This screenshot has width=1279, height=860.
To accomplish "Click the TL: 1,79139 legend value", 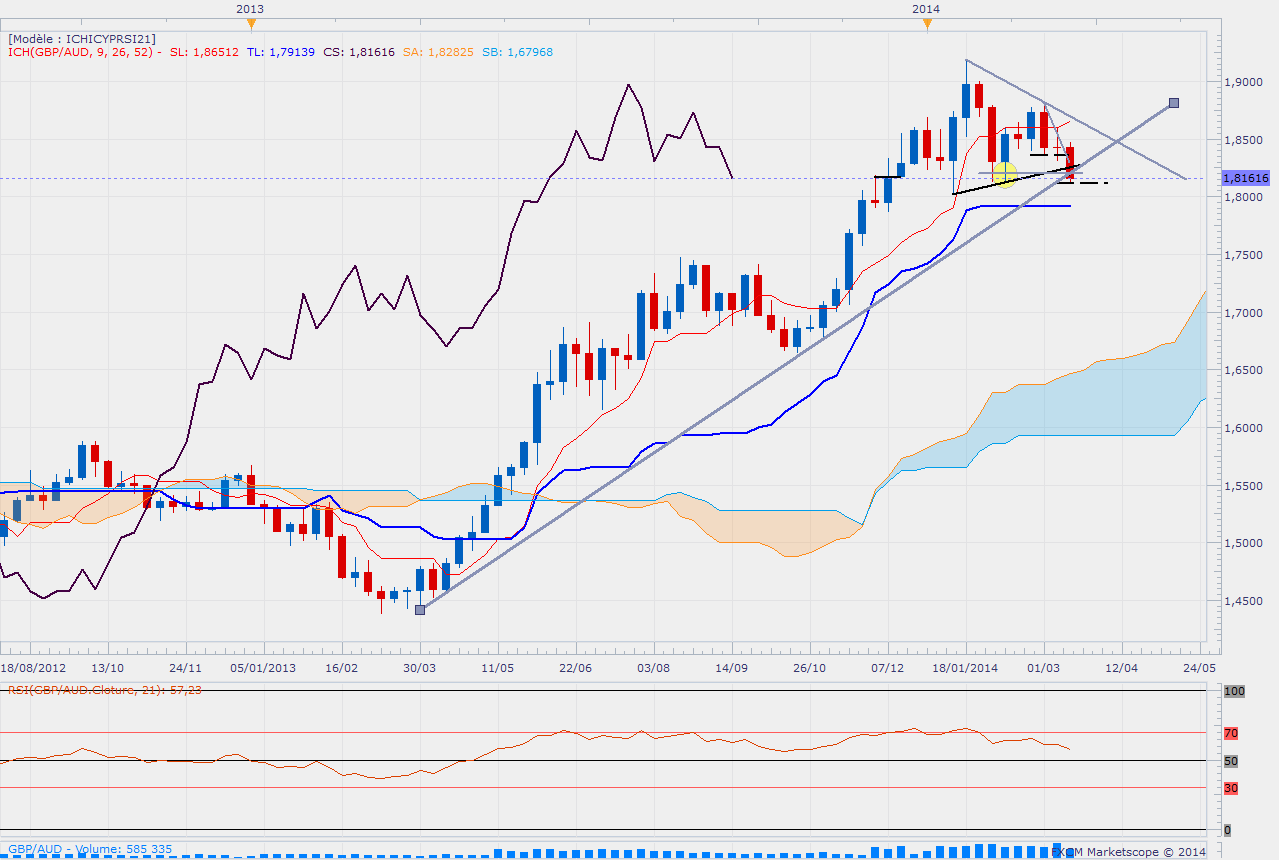I will (x=280, y=52).
